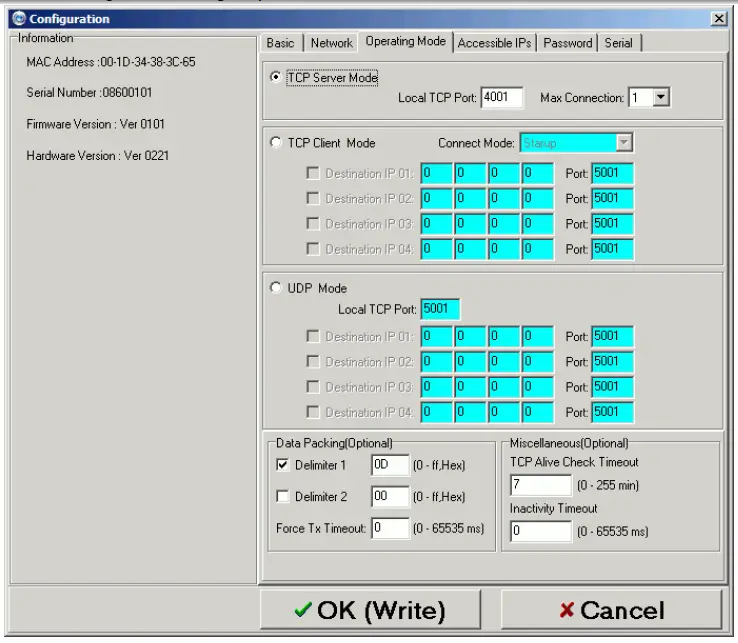Enable UDP Destination IP 03 checkbox
The width and height of the screenshot is (738, 643).
(313, 387)
